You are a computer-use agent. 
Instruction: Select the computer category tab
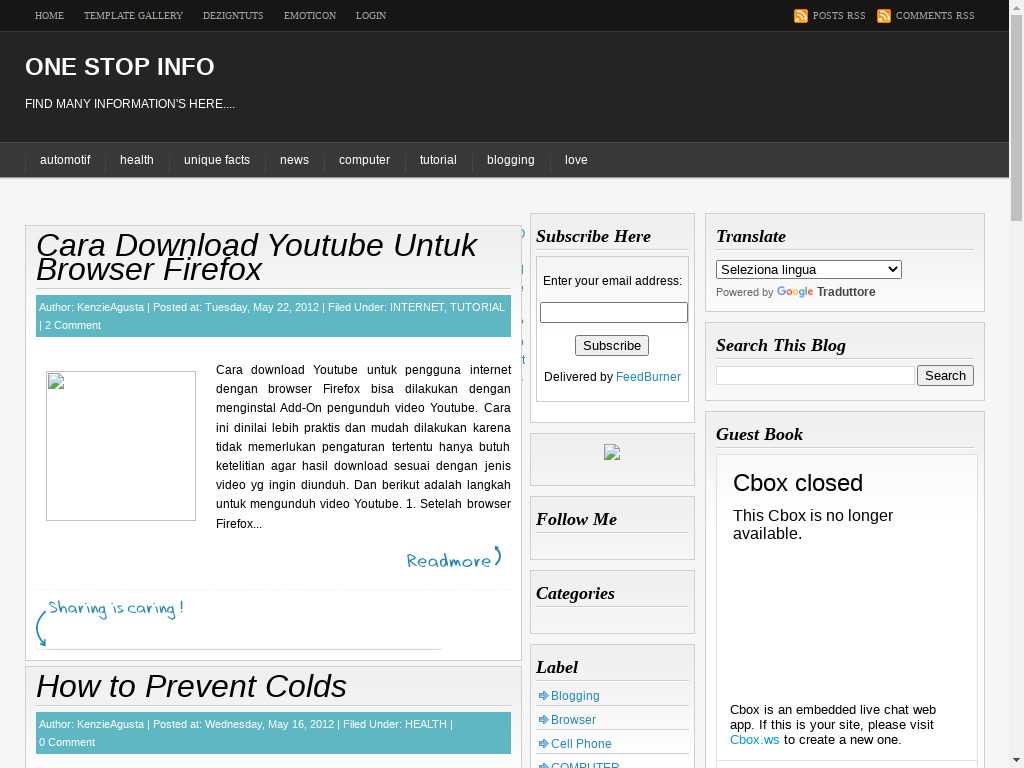pos(364,160)
